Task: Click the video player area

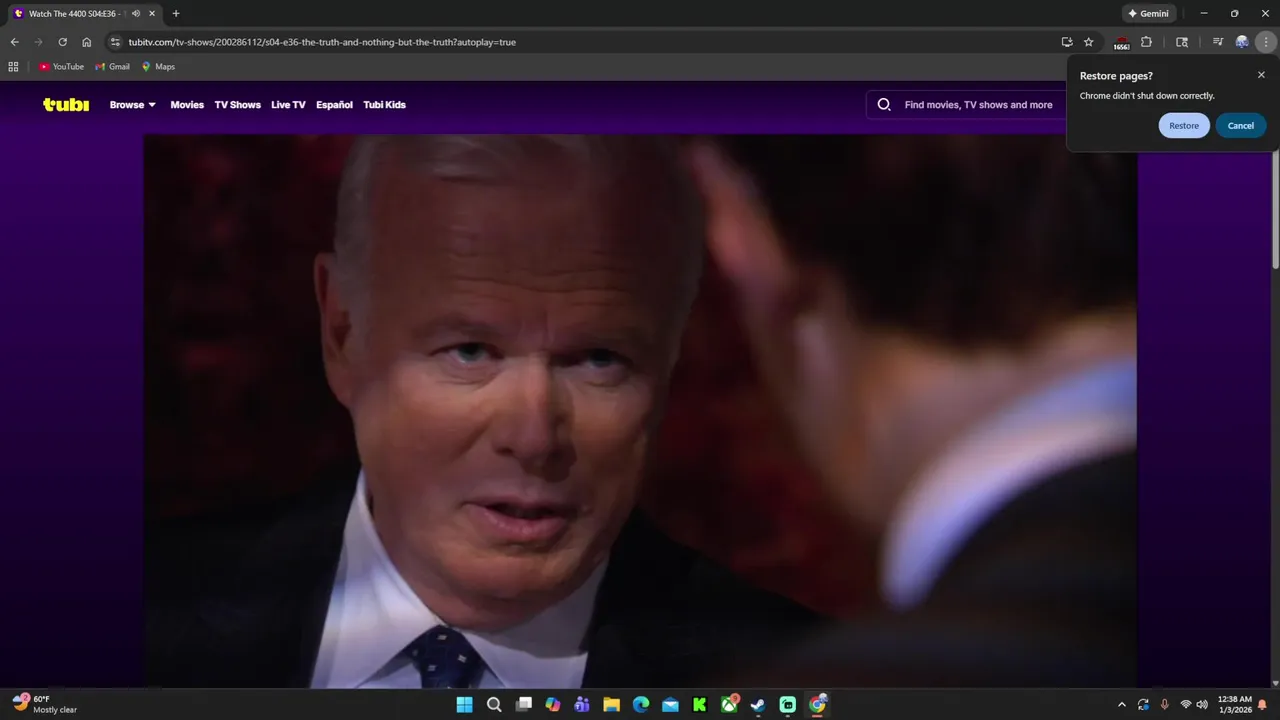Action: click(640, 411)
